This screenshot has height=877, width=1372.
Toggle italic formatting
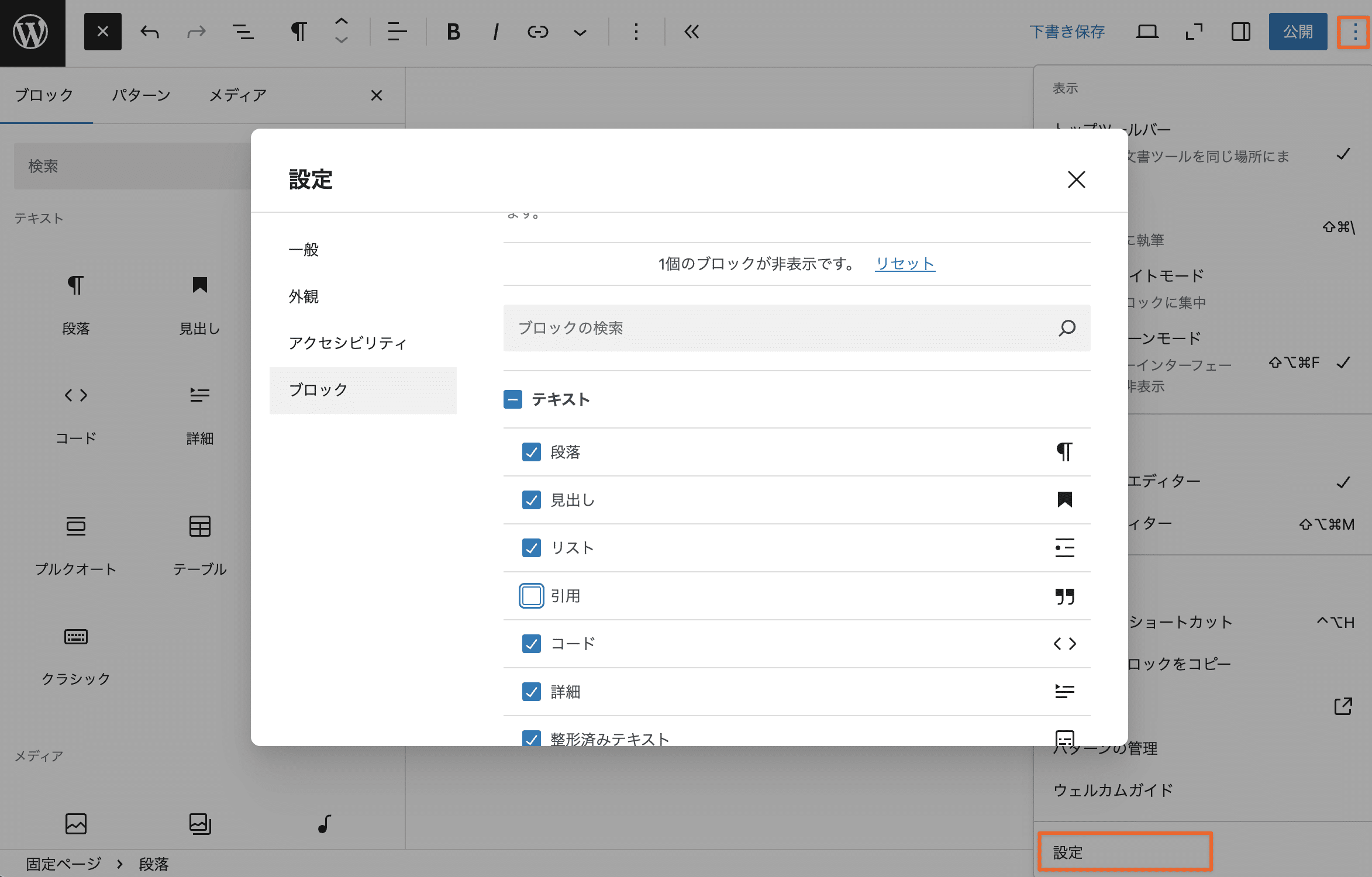click(495, 32)
